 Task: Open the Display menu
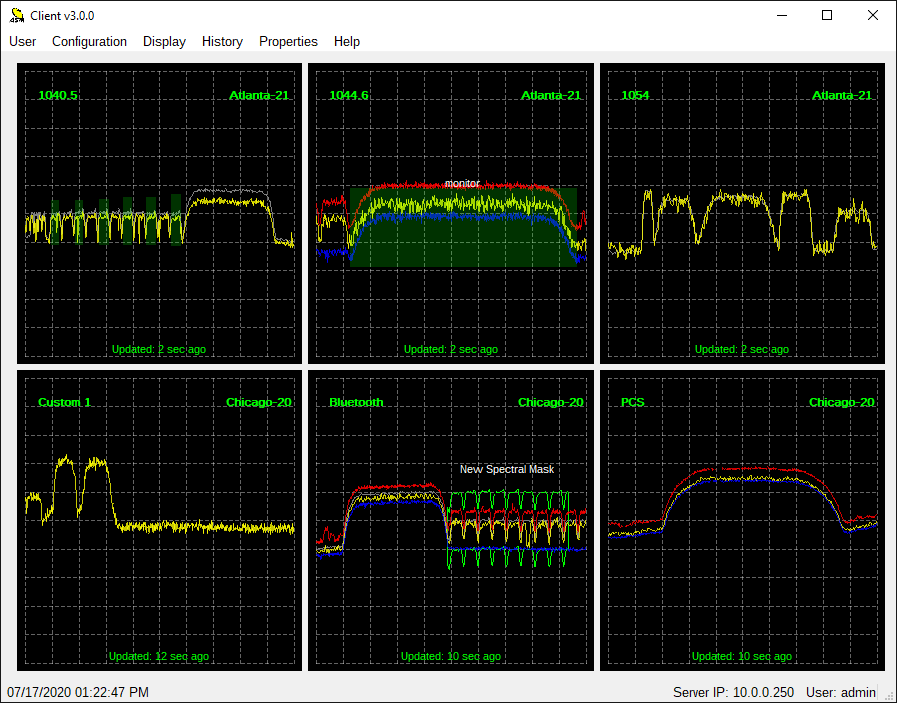[x=164, y=42]
